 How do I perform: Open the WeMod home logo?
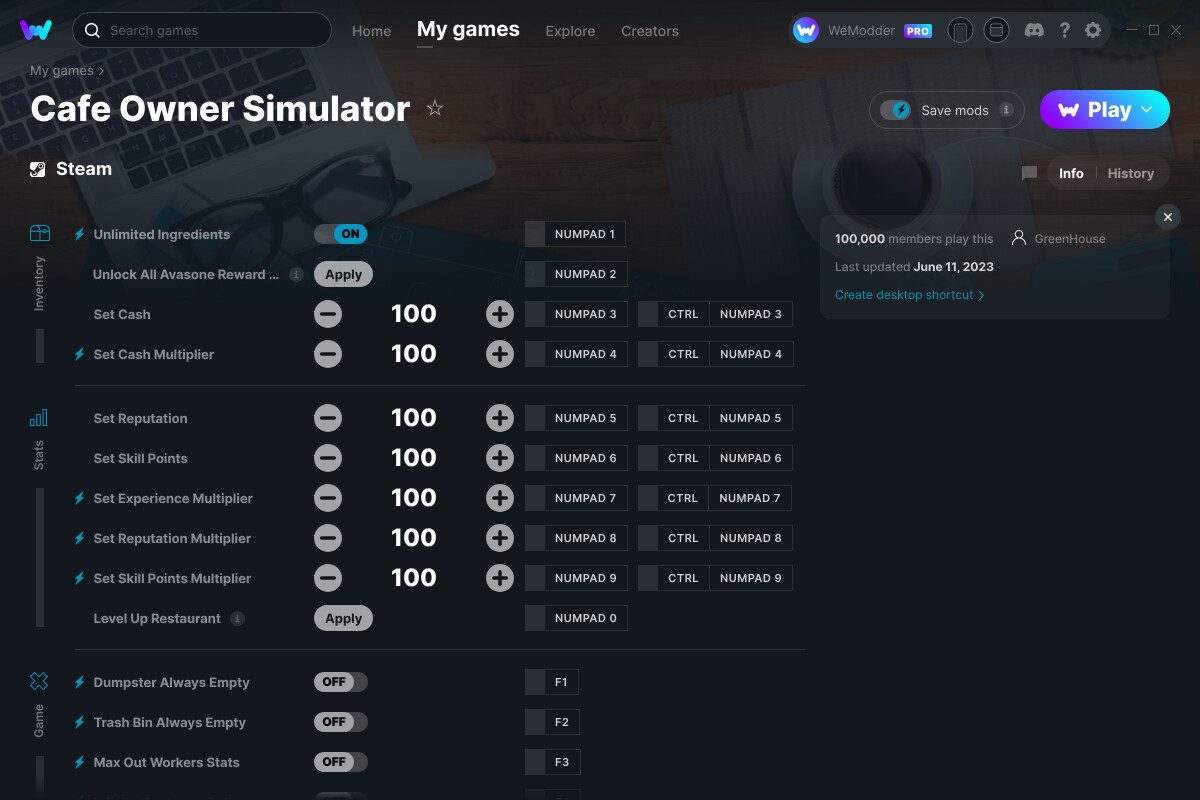click(x=36, y=30)
